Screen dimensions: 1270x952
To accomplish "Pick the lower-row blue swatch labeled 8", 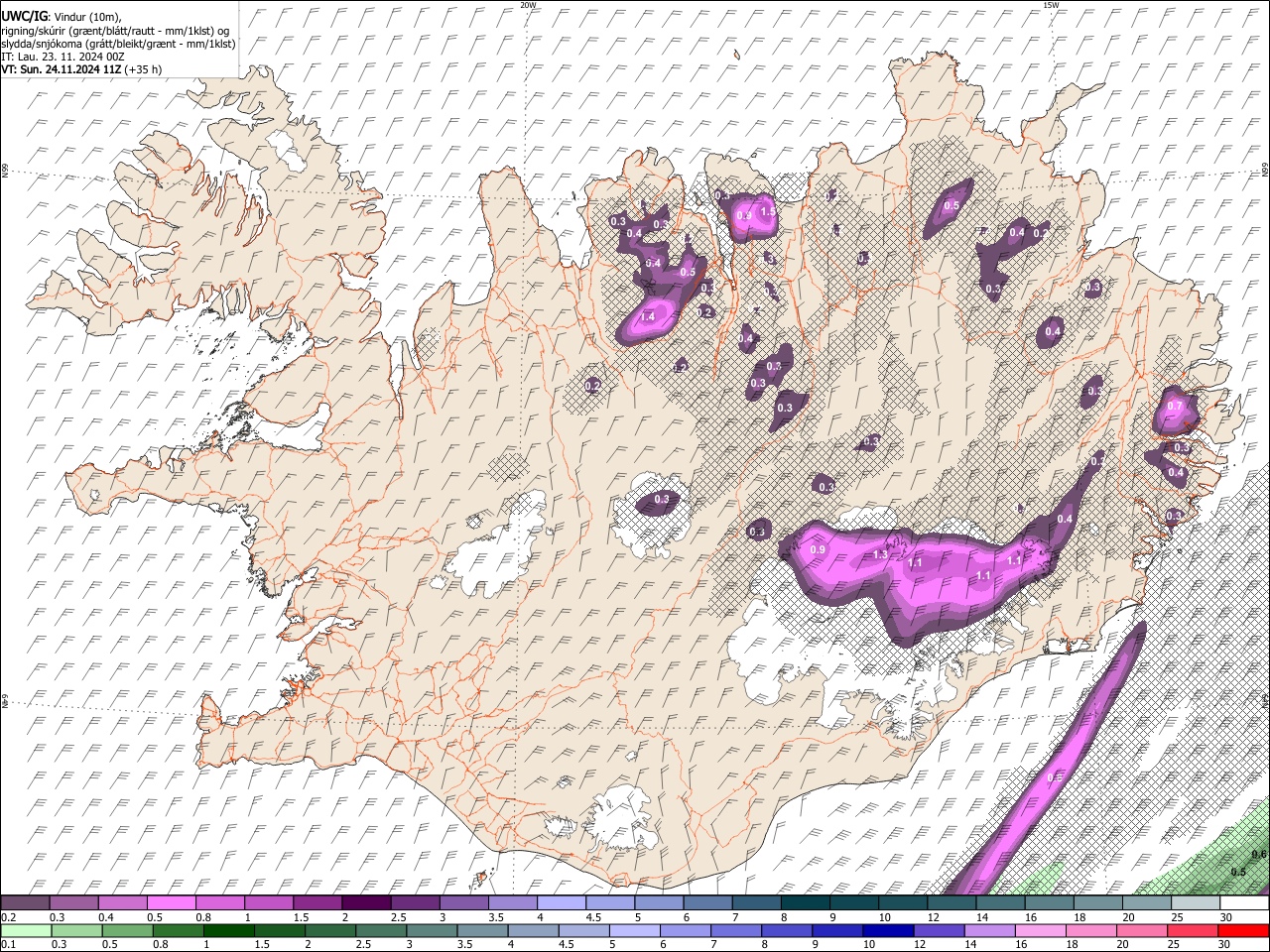I will 785,930.
